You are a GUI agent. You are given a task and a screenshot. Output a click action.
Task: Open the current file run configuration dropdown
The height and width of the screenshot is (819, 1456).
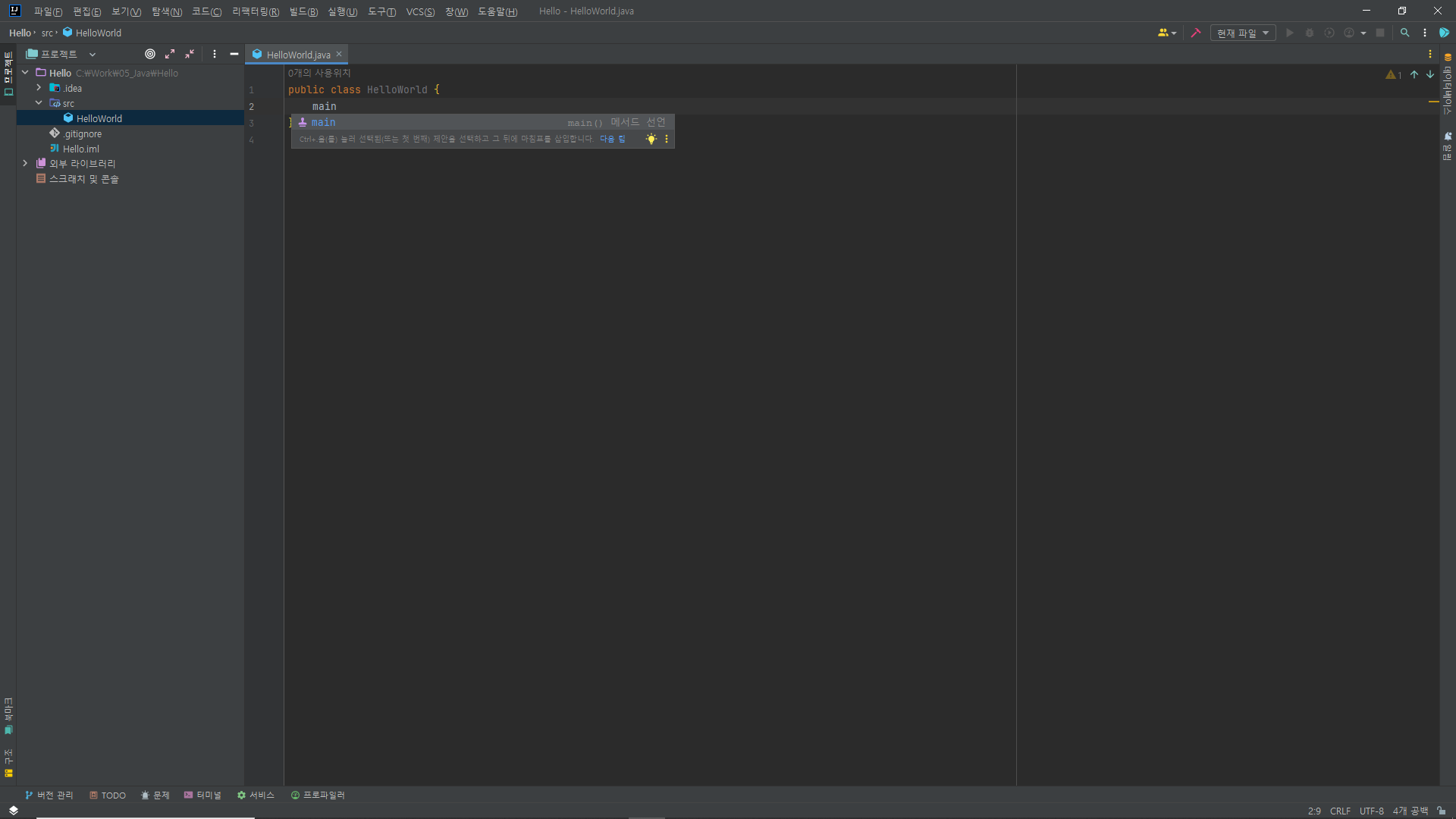point(1242,33)
